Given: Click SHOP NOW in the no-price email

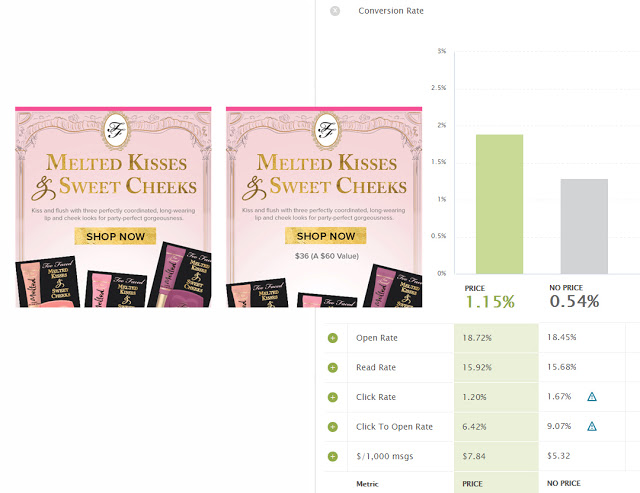Looking at the screenshot, I should click(x=115, y=236).
